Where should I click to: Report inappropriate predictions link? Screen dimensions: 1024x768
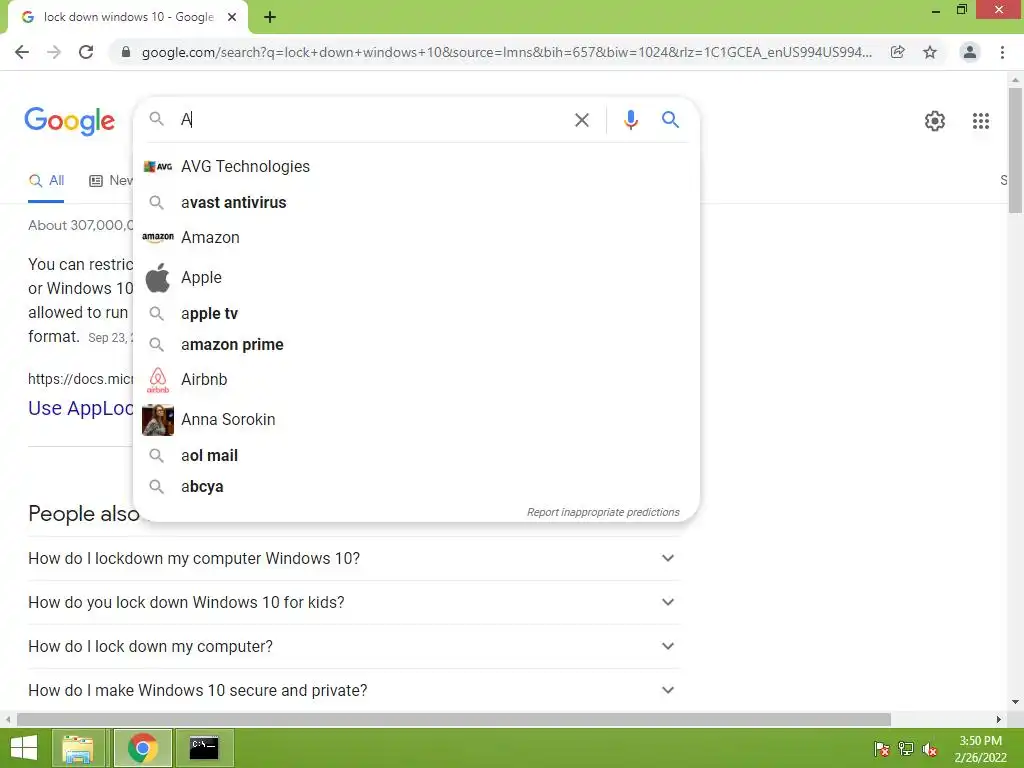click(603, 512)
